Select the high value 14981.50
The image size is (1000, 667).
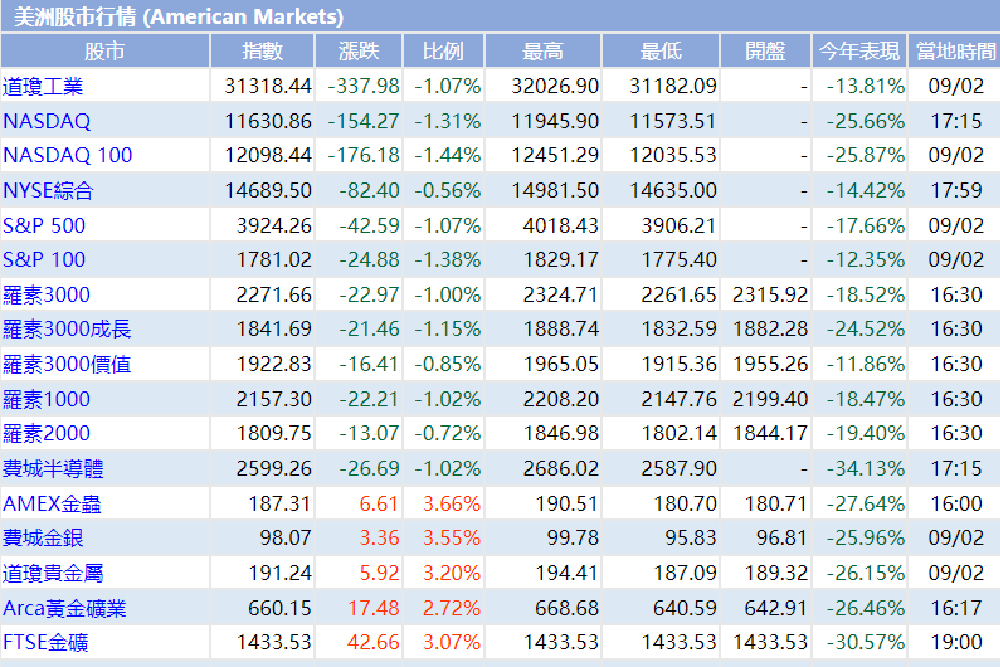pyautogui.click(x=555, y=190)
